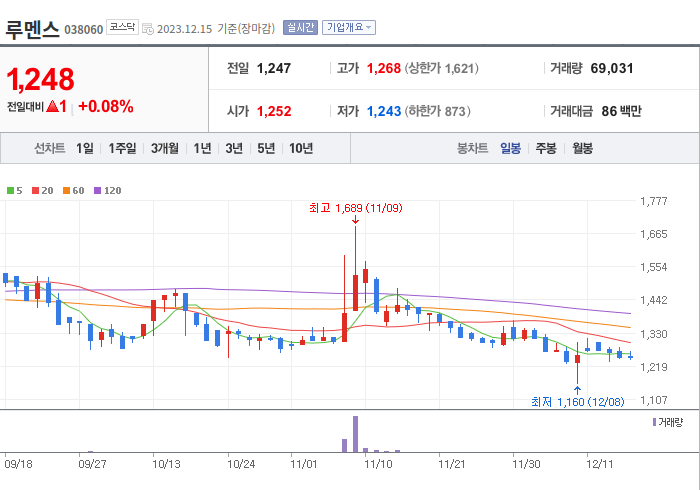The image size is (700, 490).
Task: Click the 1,107 price axis label
Action: point(654,400)
